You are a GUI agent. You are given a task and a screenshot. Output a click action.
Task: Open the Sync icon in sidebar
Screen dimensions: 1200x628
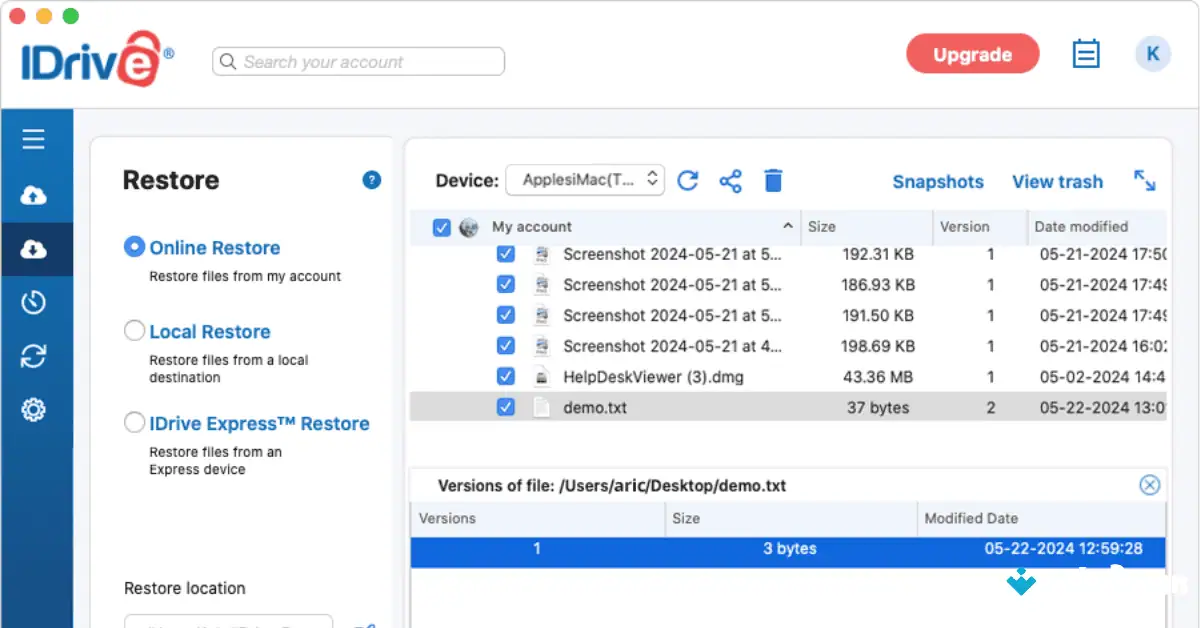coord(36,356)
